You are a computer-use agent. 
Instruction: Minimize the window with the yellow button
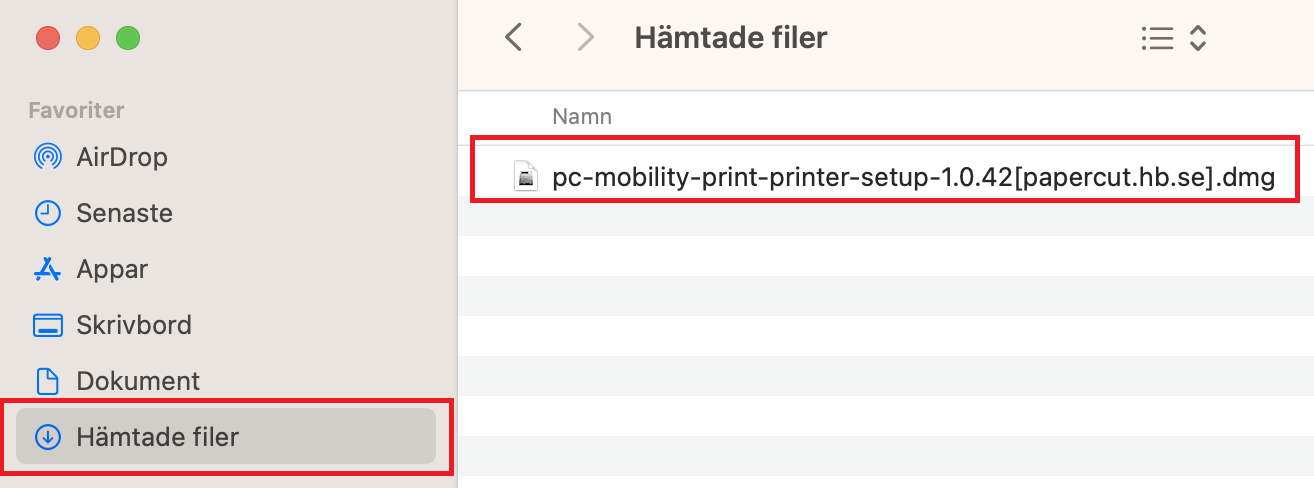pos(88,39)
